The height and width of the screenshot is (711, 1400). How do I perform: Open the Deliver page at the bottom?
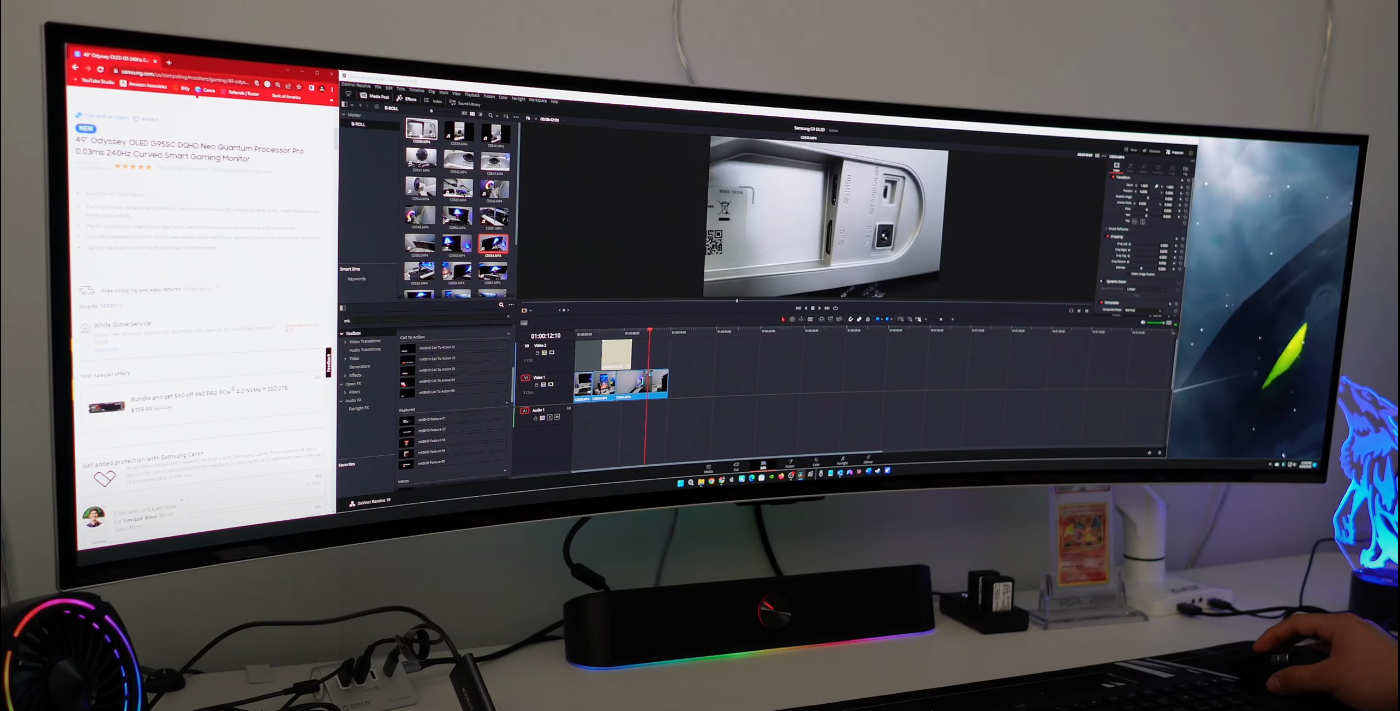(x=869, y=461)
